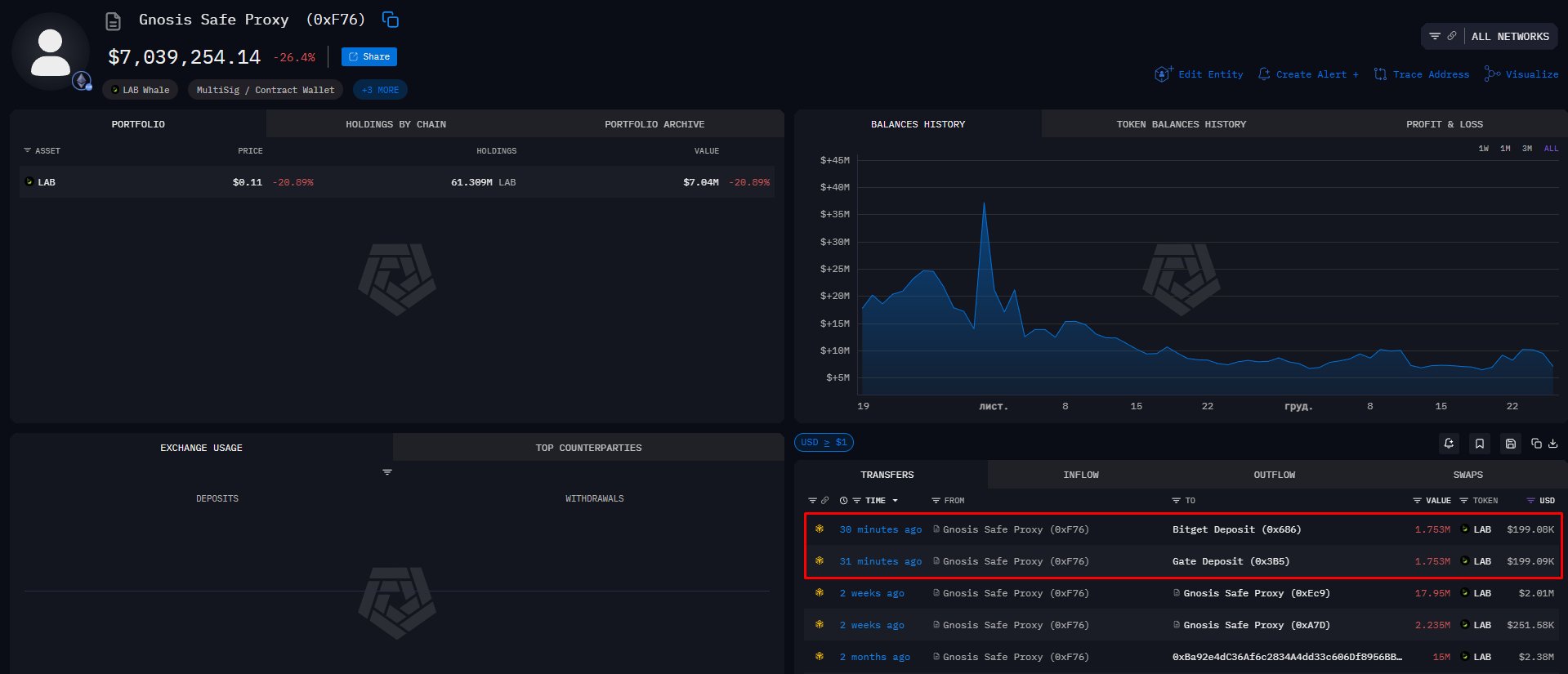This screenshot has width=1568, height=674.
Task: Click the Visualize graph icon
Action: pos(1492,74)
